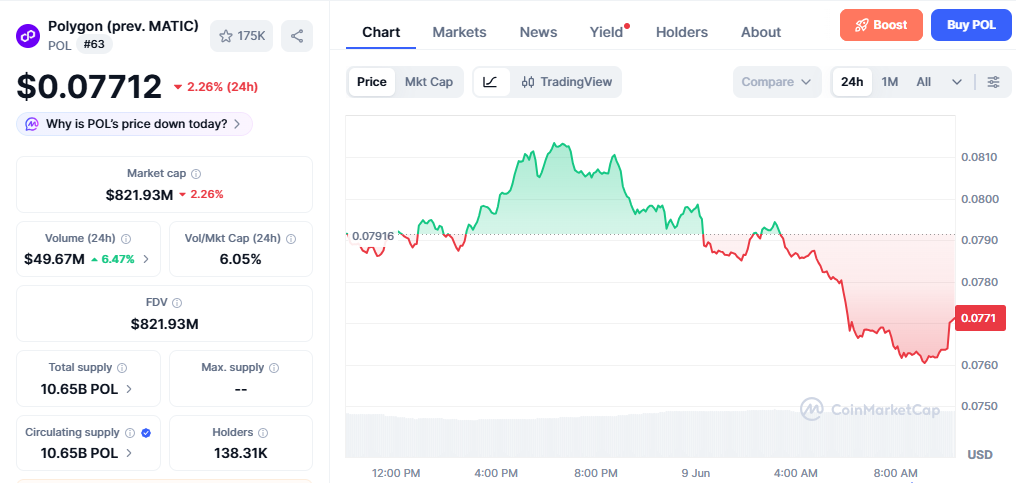This screenshot has height=483, width=1016.
Task: Click the 6.05% Vol/Mkt Cap value
Action: (x=240, y=259)
